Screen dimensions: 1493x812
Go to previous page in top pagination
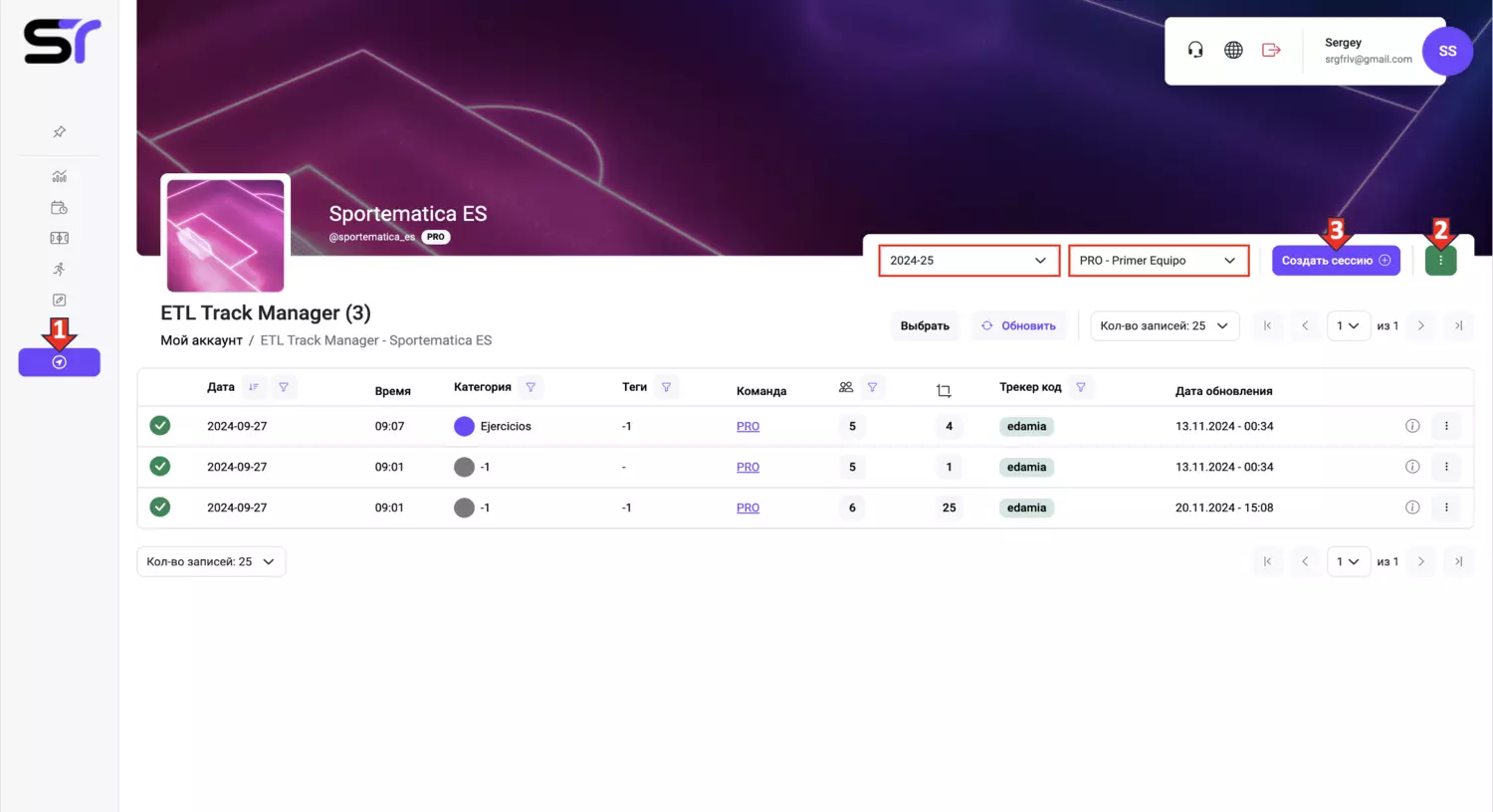coord(1305,325)
